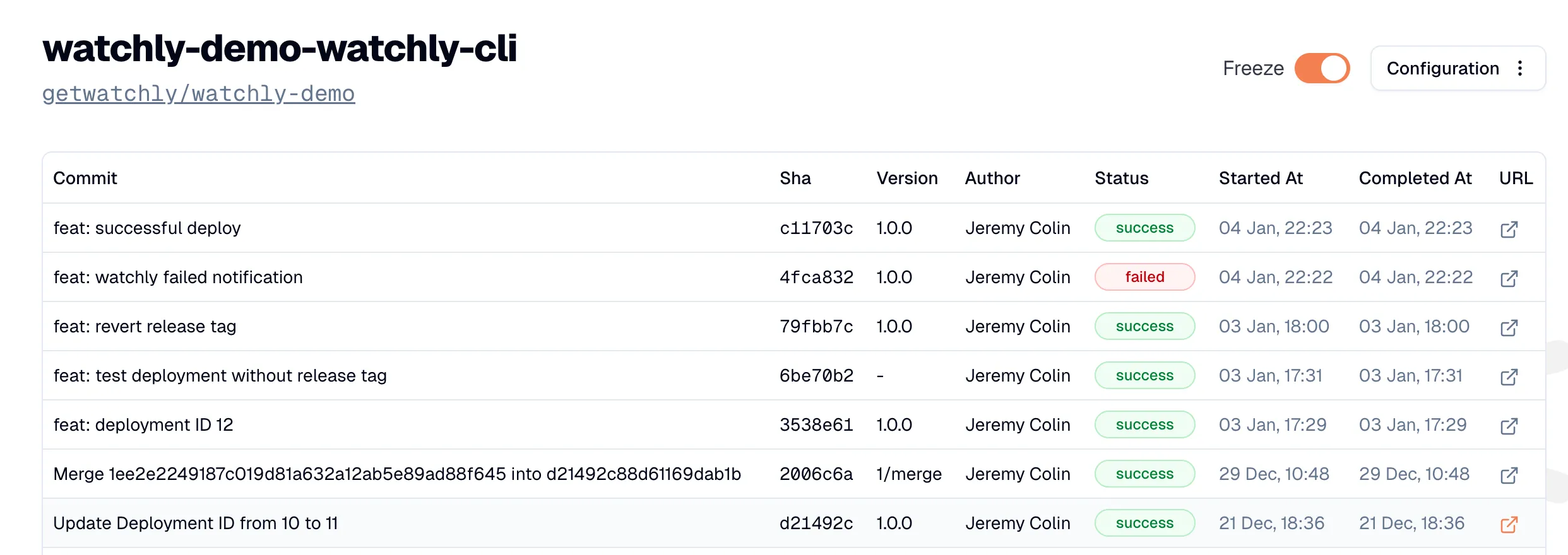The image size is (1568, 555).
Task: Toggle the Freeze switch off
Action: coord(1322,68)
